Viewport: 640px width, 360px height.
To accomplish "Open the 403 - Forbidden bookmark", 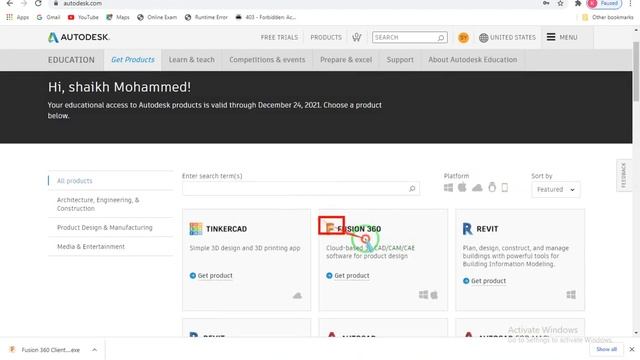I will tap(266, 17).
